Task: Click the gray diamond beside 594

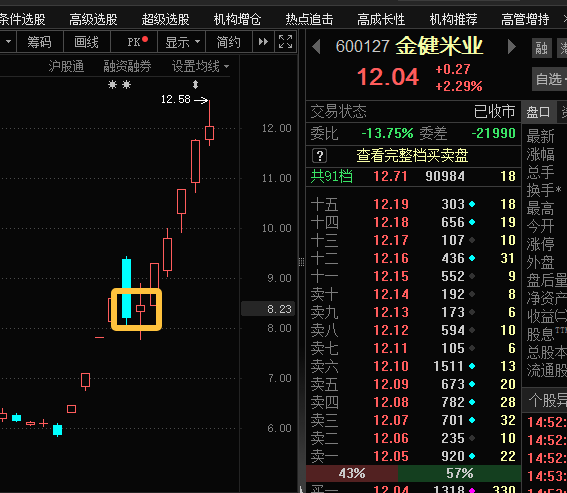Action: tap(472, 330)
